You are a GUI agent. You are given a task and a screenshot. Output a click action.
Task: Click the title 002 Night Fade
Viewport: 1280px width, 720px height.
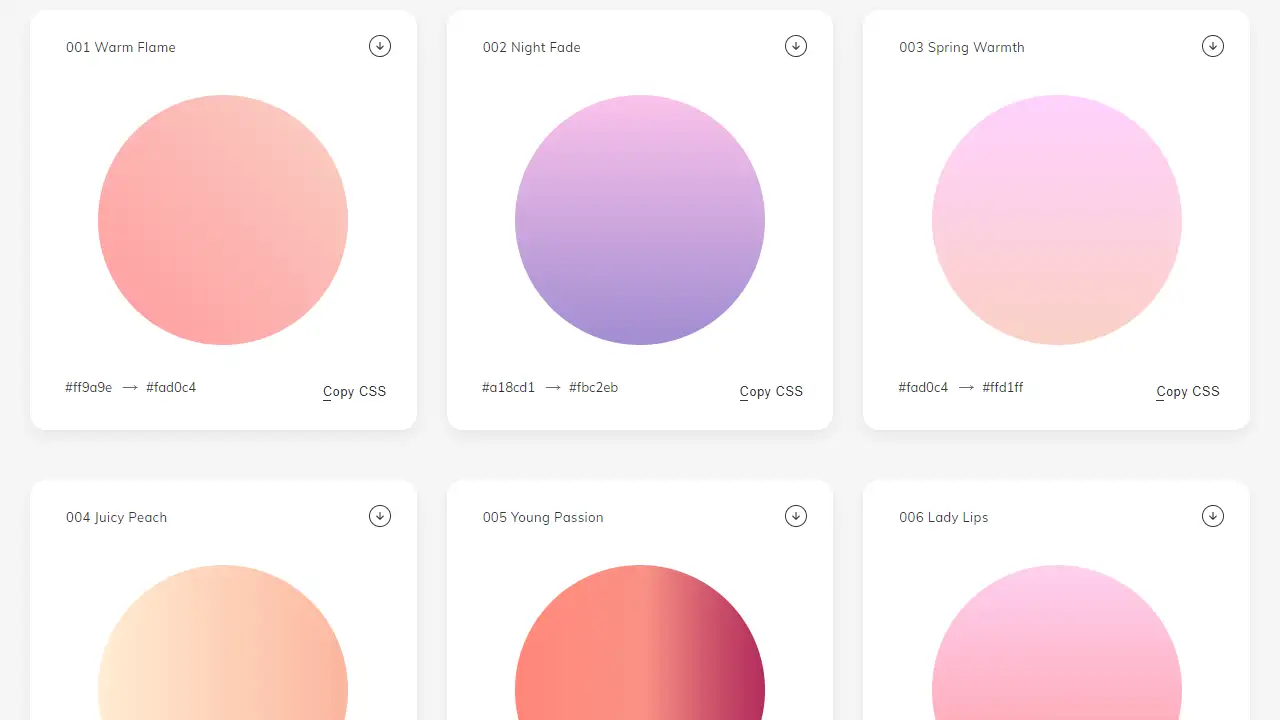pos(532,47)
